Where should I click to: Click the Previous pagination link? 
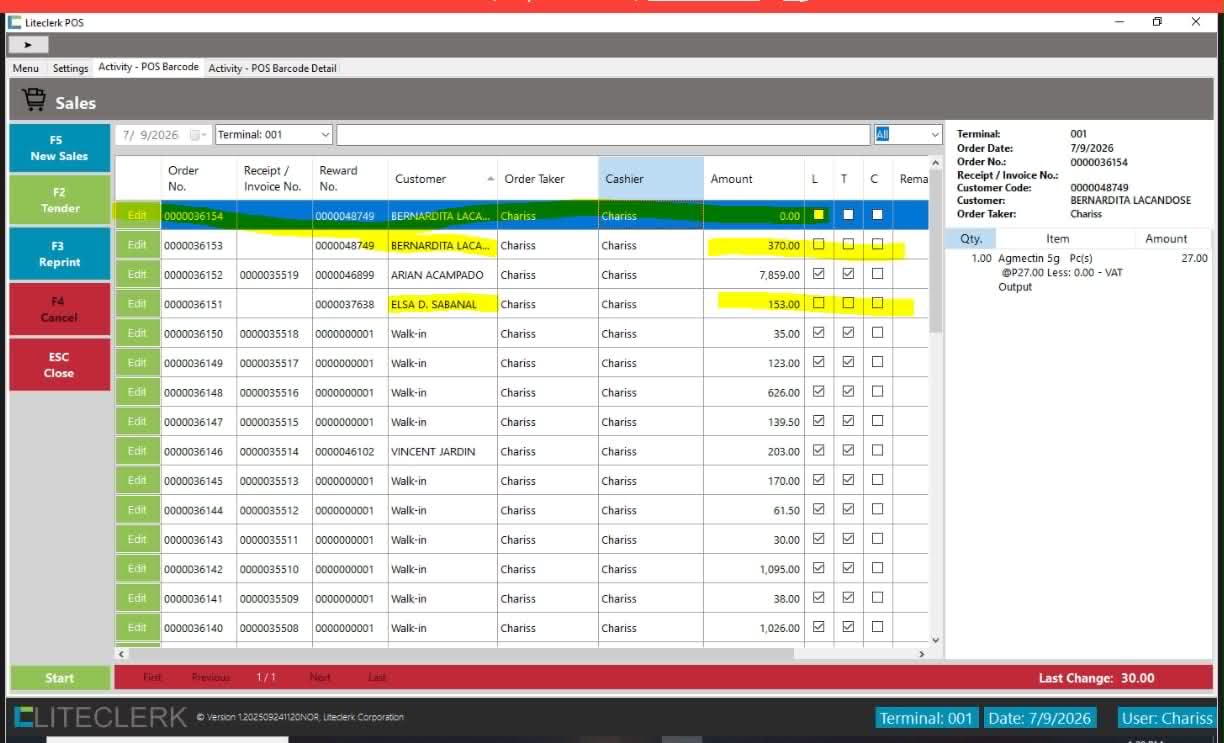click(x=211, y=677)
